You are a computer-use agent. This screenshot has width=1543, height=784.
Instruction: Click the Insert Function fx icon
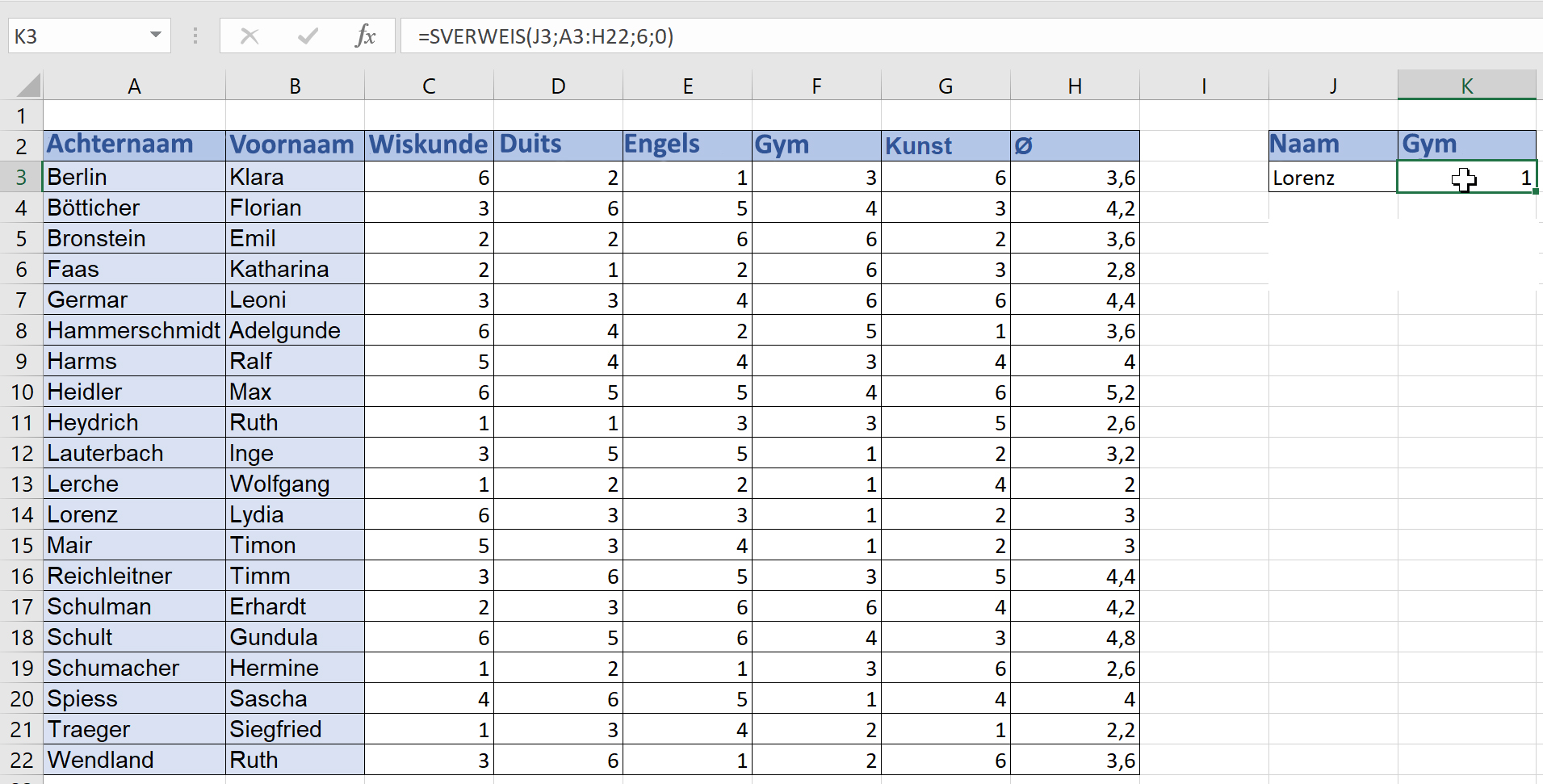(x=365, y=36)
